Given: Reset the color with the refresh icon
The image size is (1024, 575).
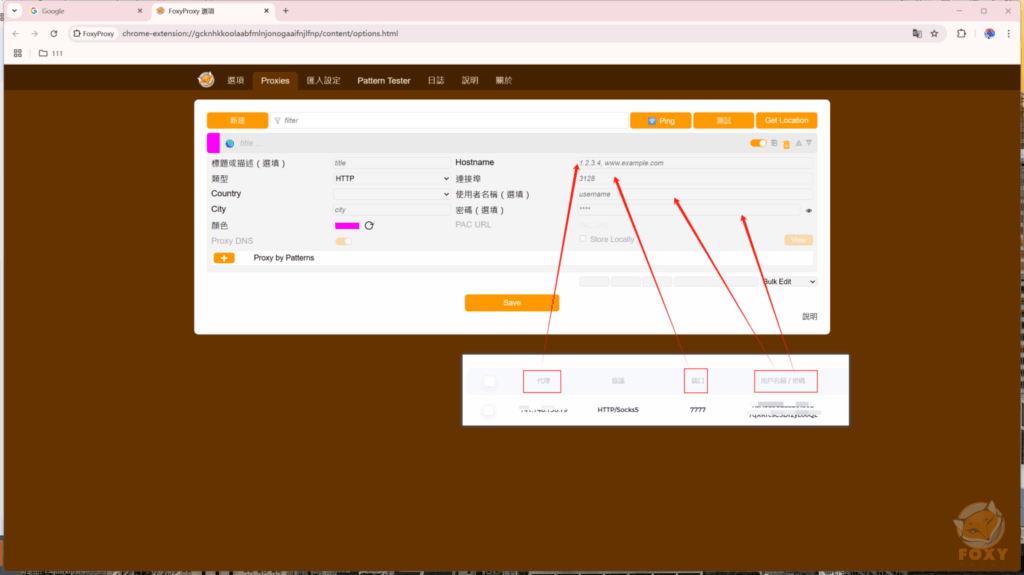Looking at the screenshot, I should [x=369, y=225].
